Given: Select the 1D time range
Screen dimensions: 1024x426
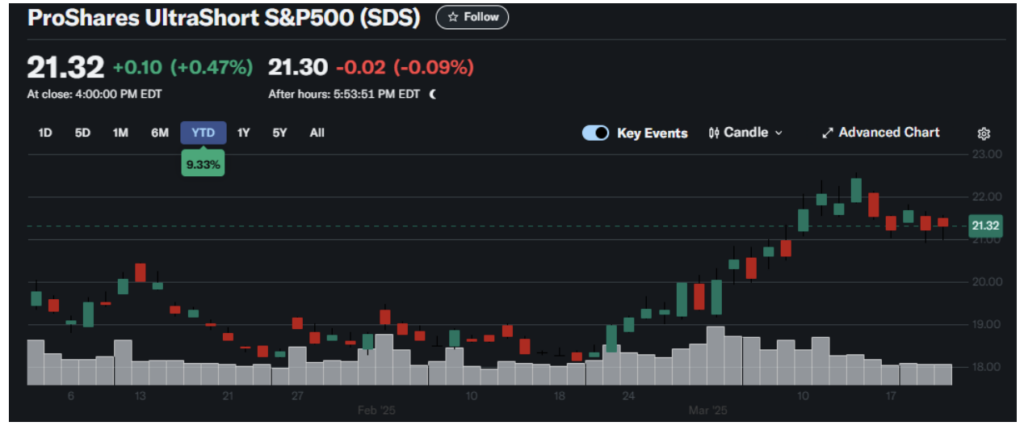Looking at the screenshot, I should click(x=45, y=133).
